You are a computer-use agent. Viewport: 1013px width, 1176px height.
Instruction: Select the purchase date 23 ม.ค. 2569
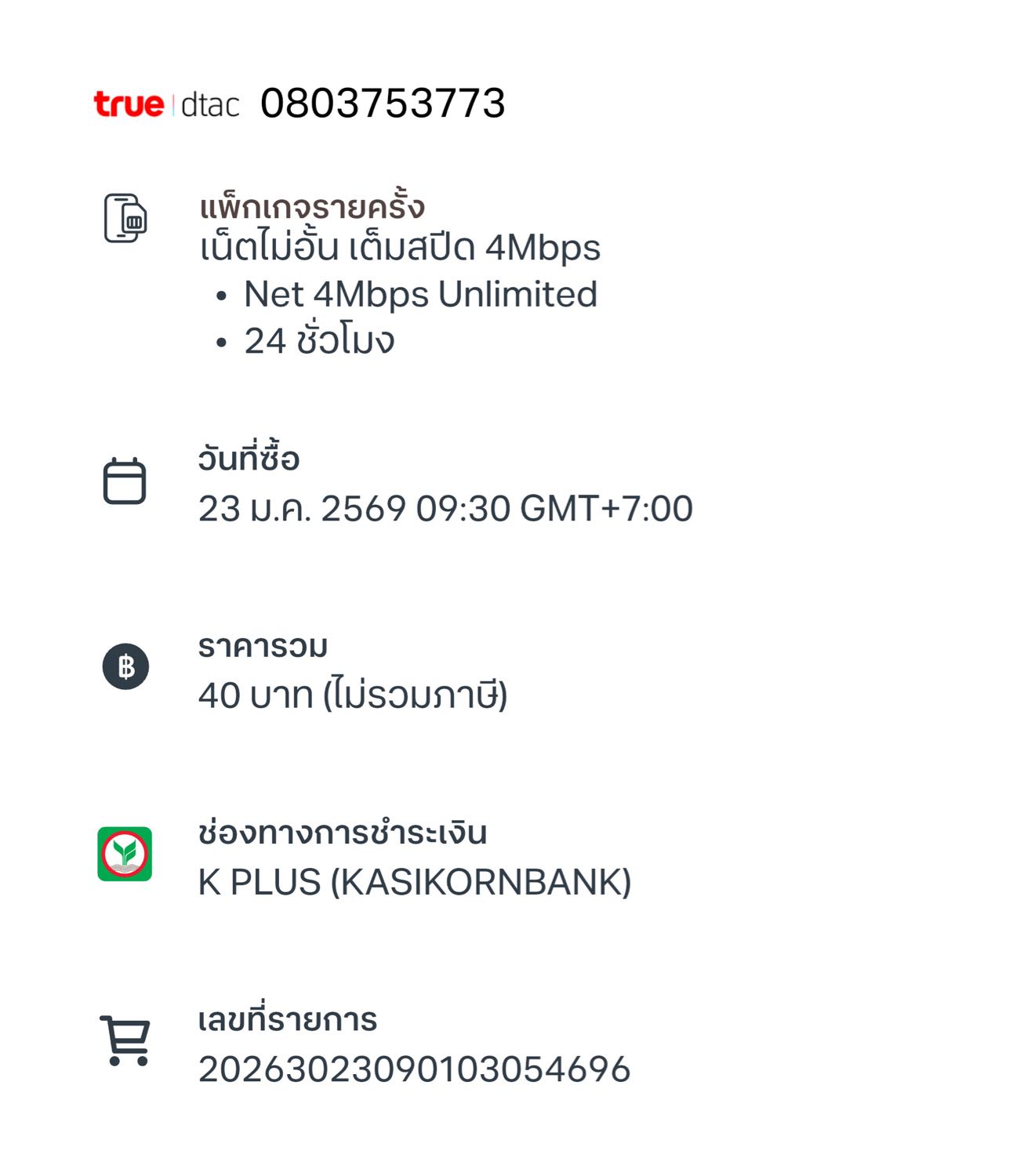302,509
